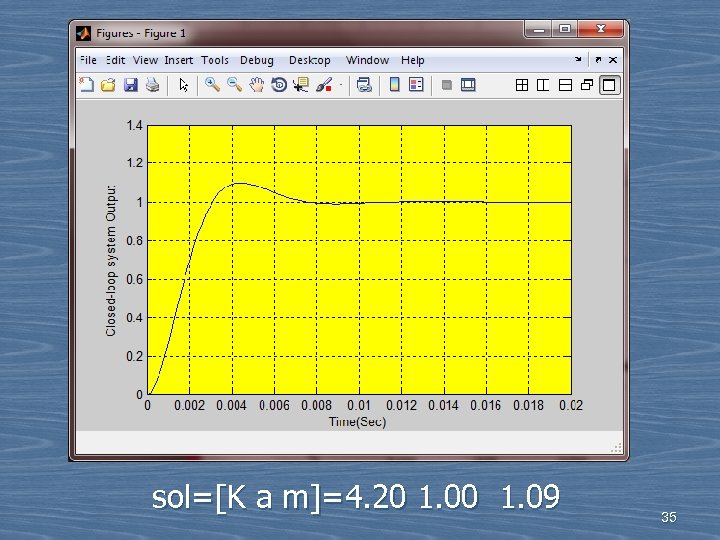This screenshot has width=720, height=540.
Task: Select the Pan hand tool
Action: 257,85
